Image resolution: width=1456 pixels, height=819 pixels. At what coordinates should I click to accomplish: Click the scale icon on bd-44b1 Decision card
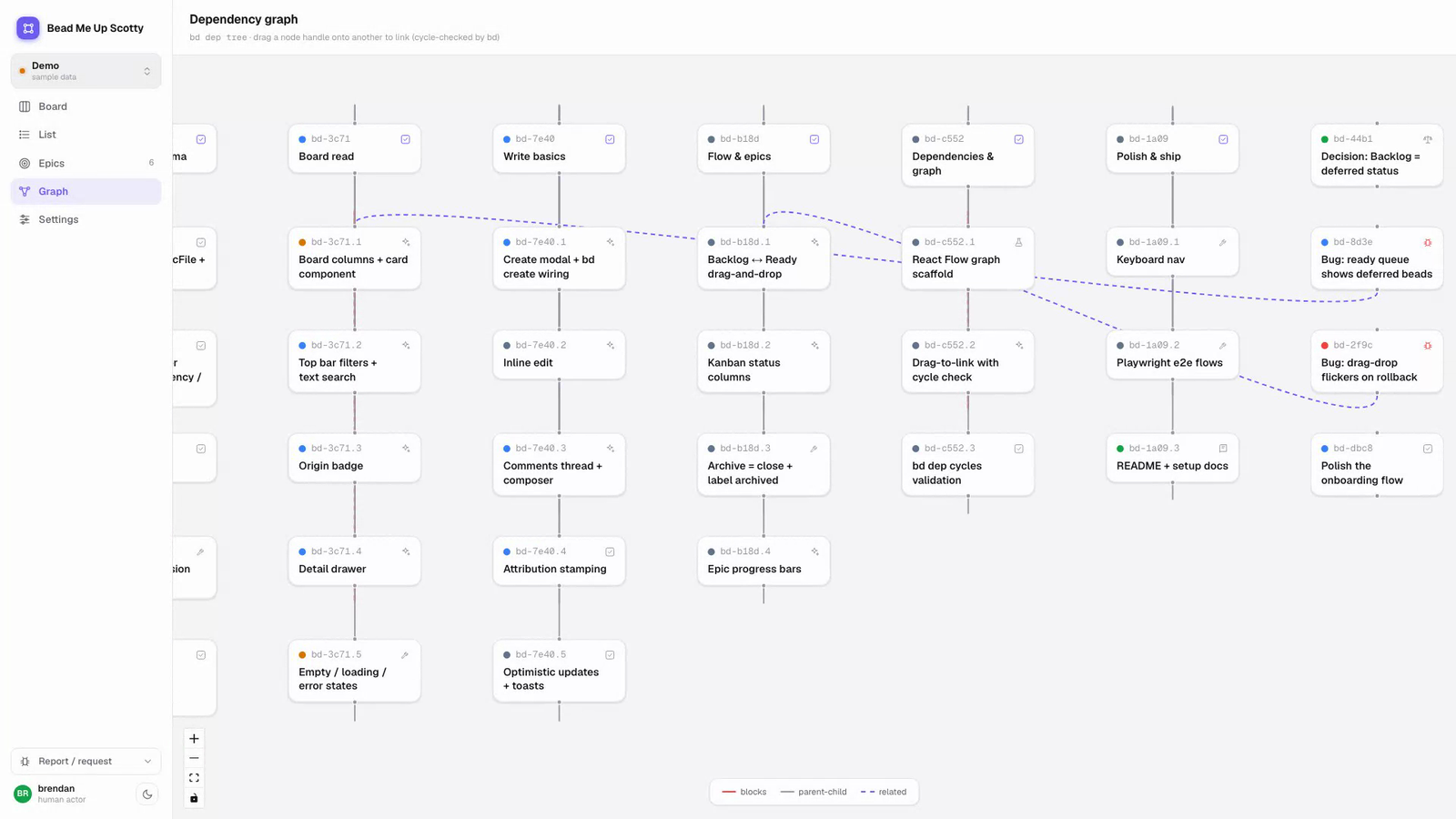click(1428, 139)
